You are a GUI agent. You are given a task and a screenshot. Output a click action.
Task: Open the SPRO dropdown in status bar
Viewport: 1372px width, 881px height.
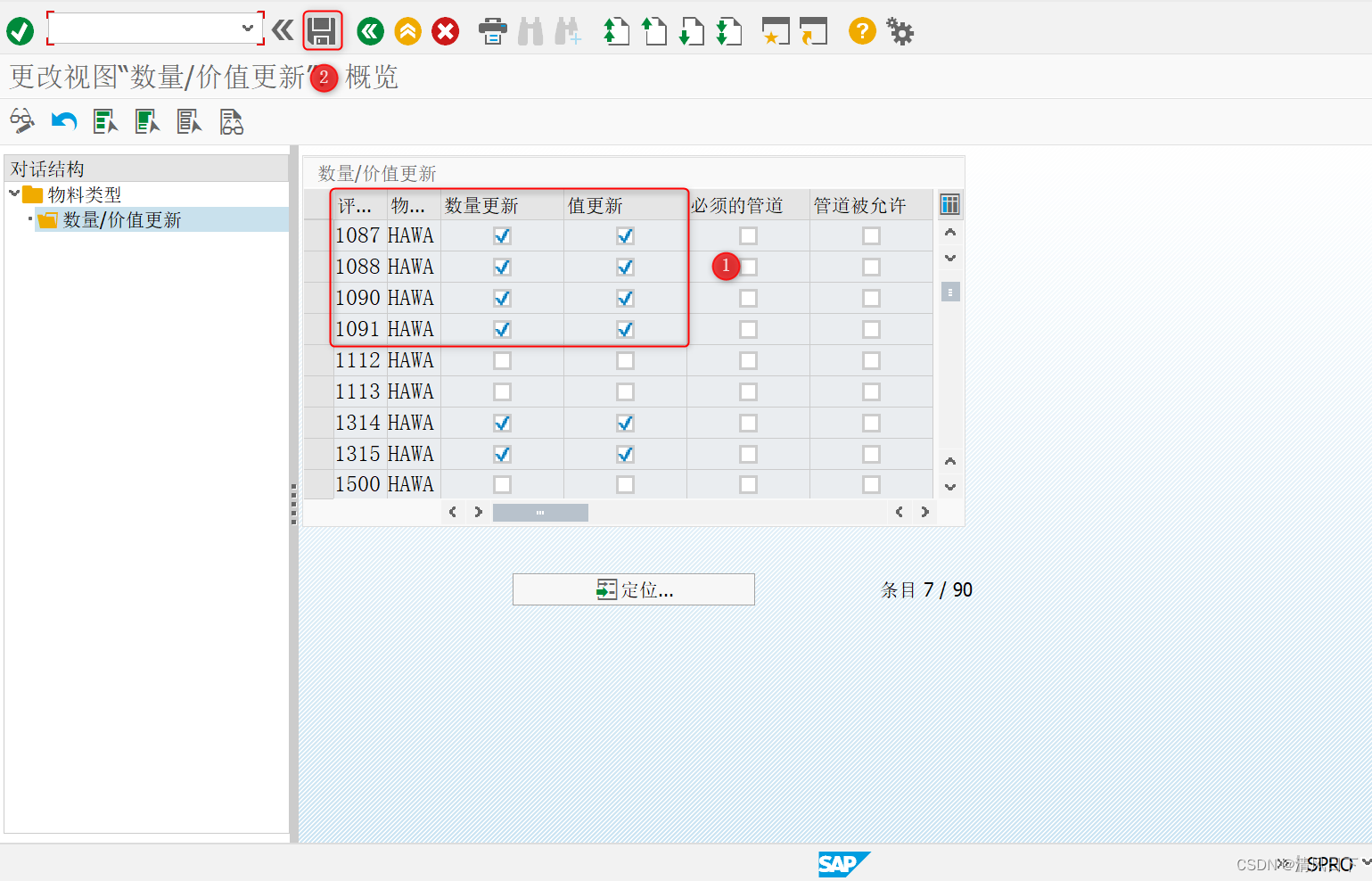[x=1359, y=863]
